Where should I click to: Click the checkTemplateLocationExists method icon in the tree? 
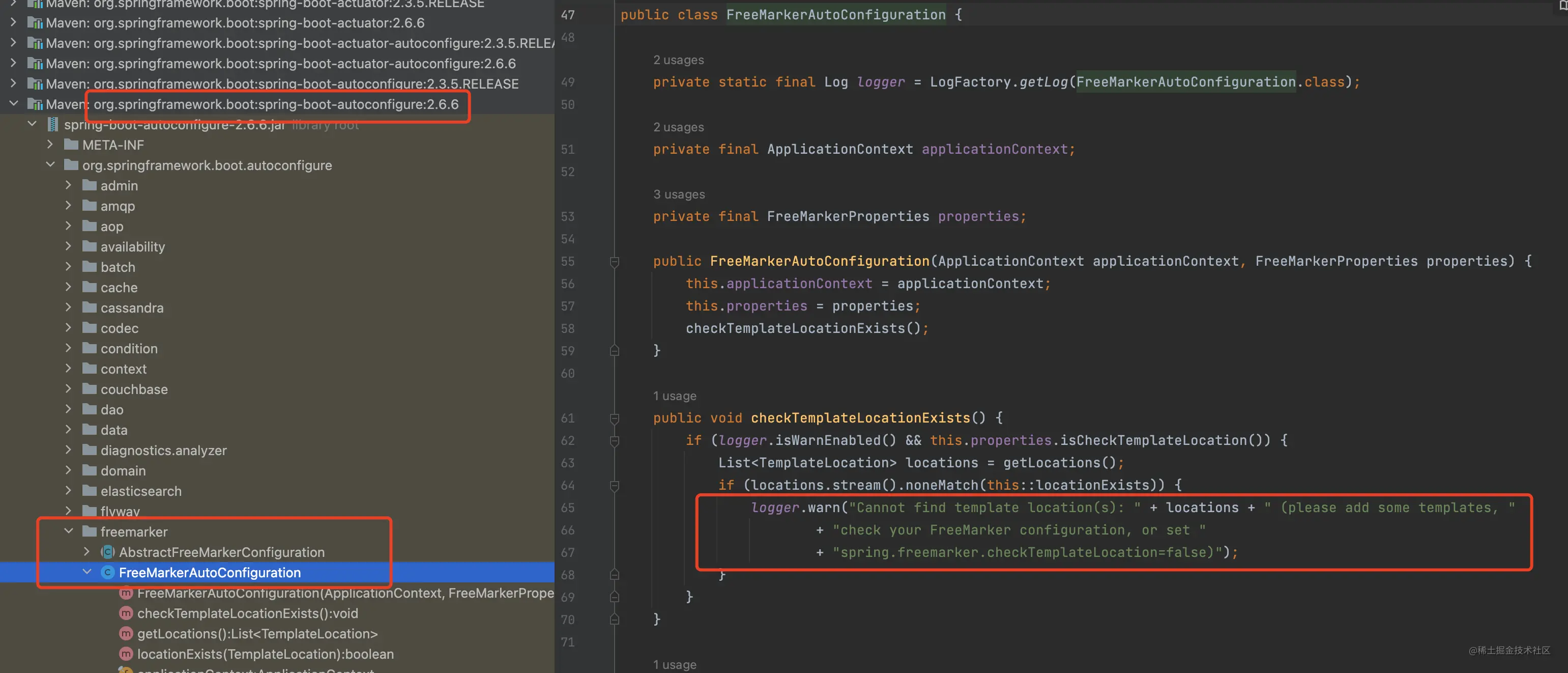pos(126,613)
